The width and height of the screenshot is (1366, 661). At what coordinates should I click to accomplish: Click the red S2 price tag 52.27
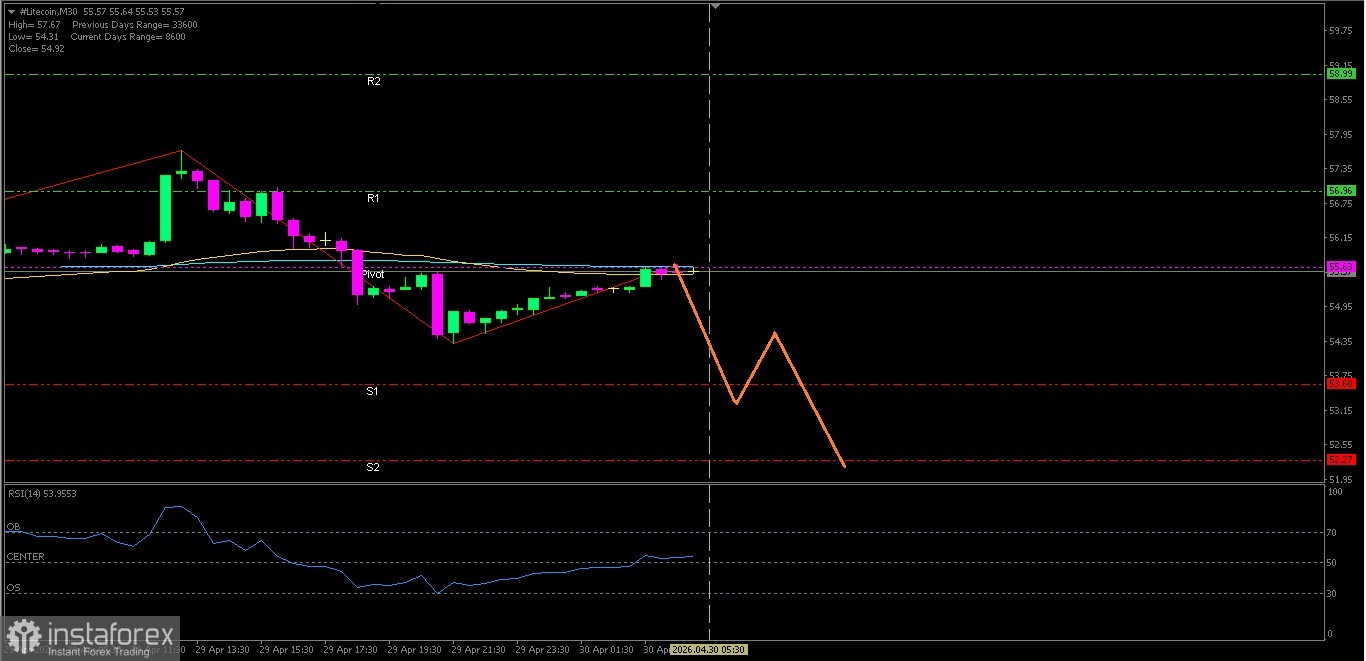1340,459
